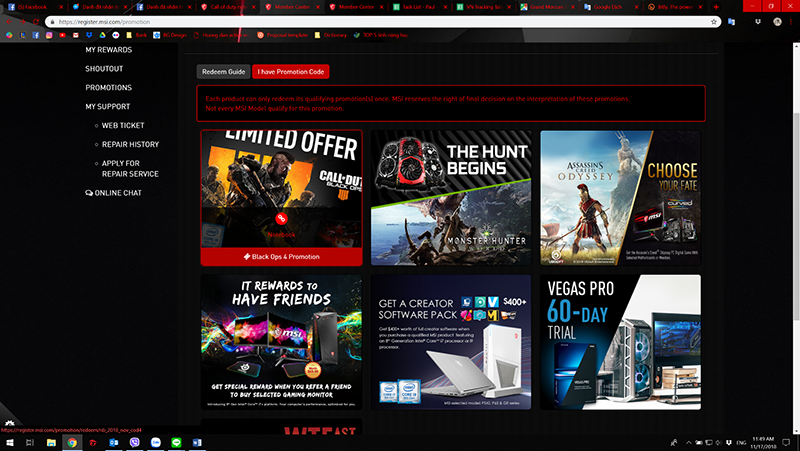The width and height of the screenshot is (800, 451).
Task: Open the Chrome profile avatar
Action: [777, 22]
